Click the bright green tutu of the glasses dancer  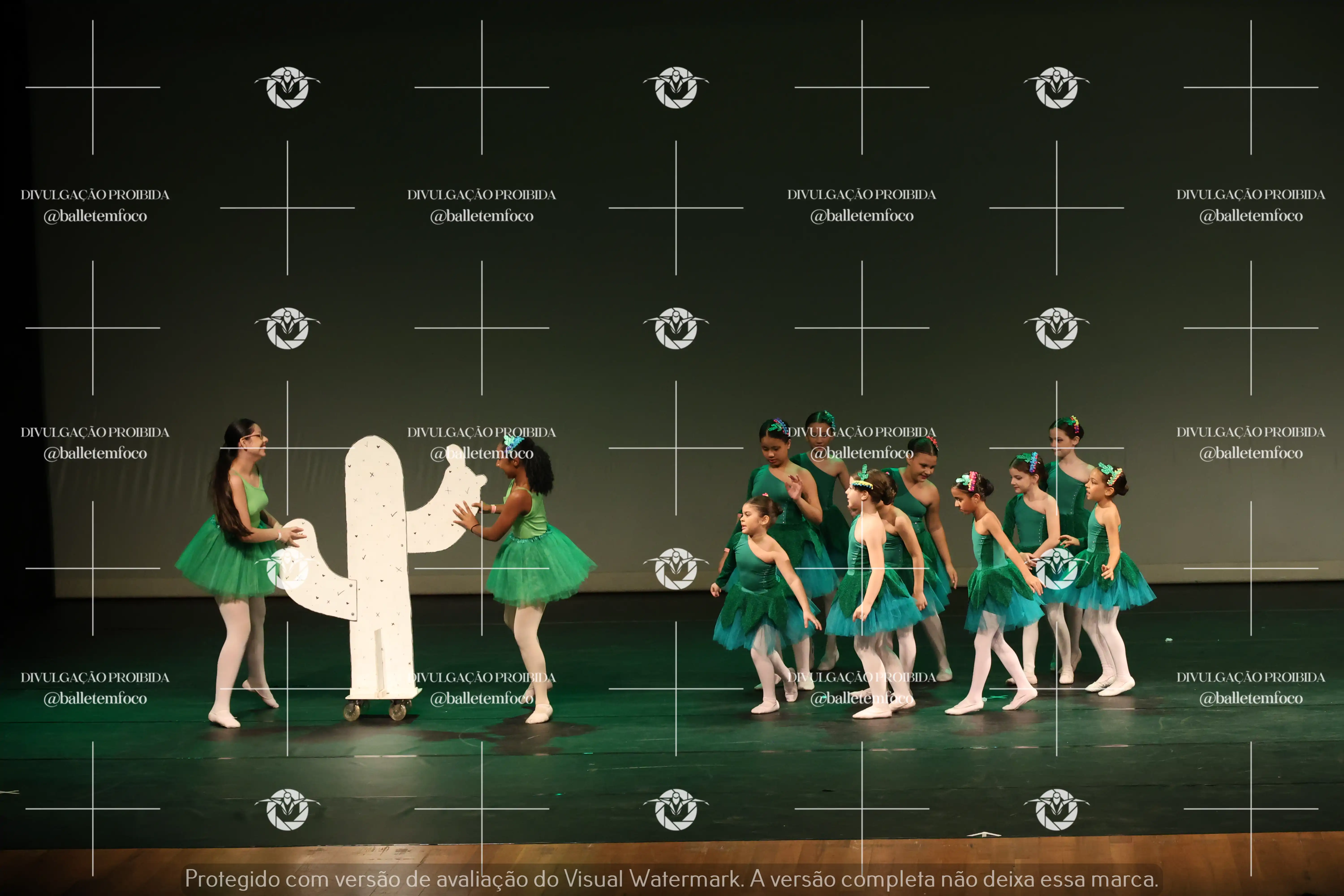(226, 563)
